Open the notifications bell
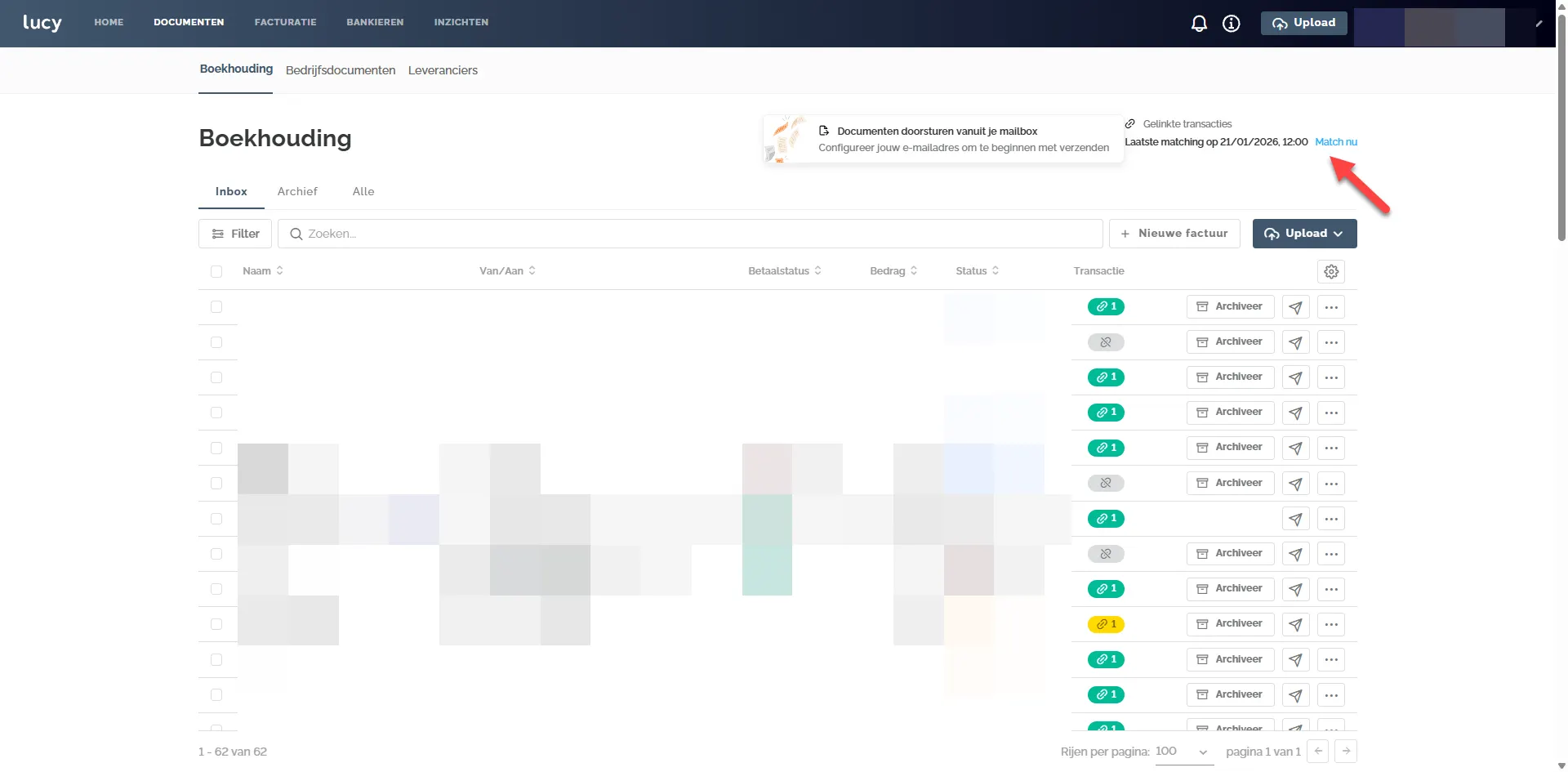The image size is (1568, 772). tap(1199, 24)
